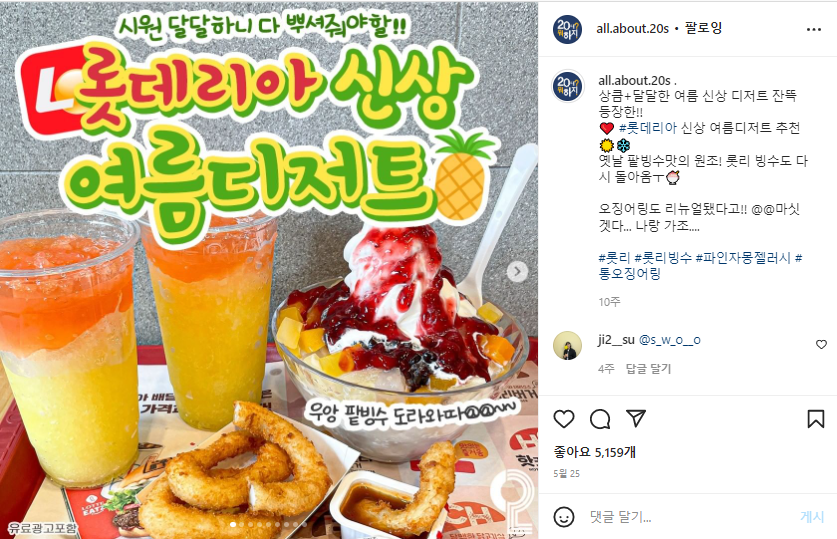
Task: Open all.about.20s username in the header
Action: 633,29
